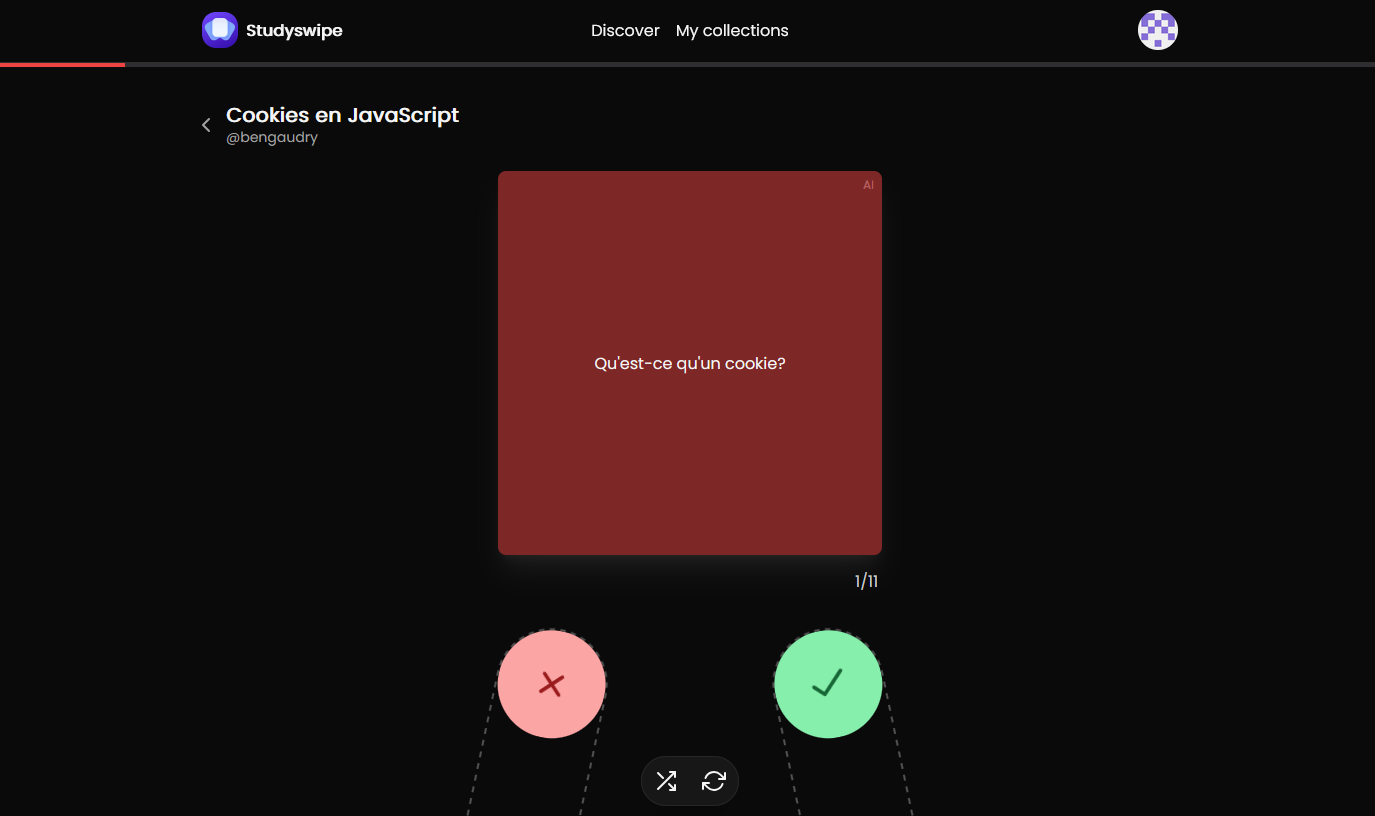Toggle the card to unknown with the X circle
The width and height of the screenshot is (1375, 816).
(551, 684)
